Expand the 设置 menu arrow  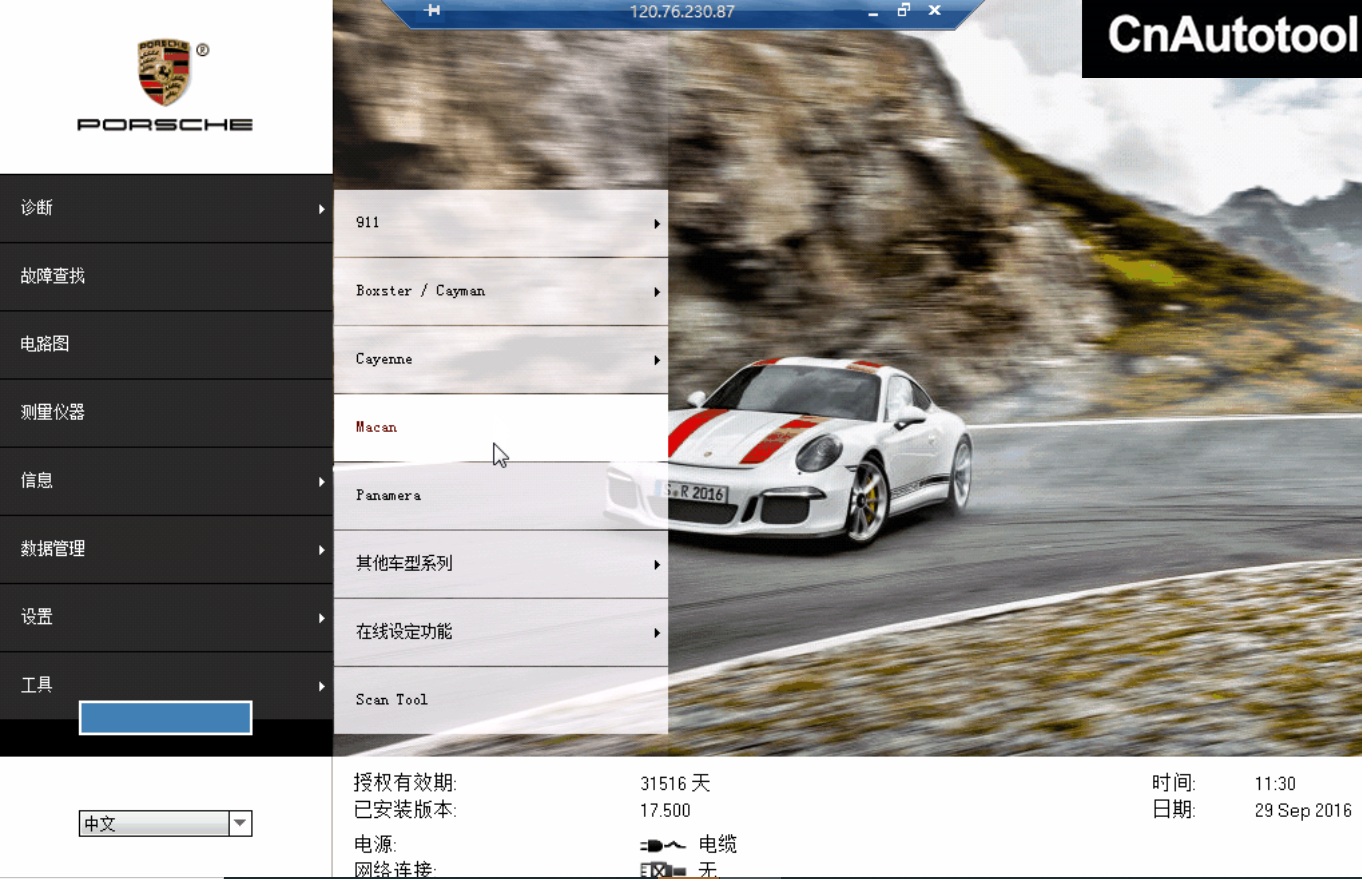(x=322, y=618)
